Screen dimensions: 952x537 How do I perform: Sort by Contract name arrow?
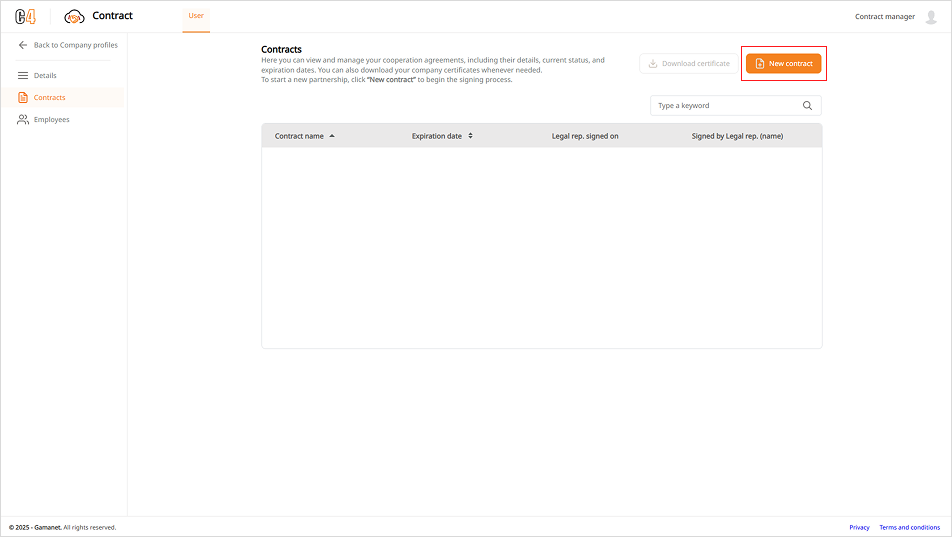332,136
